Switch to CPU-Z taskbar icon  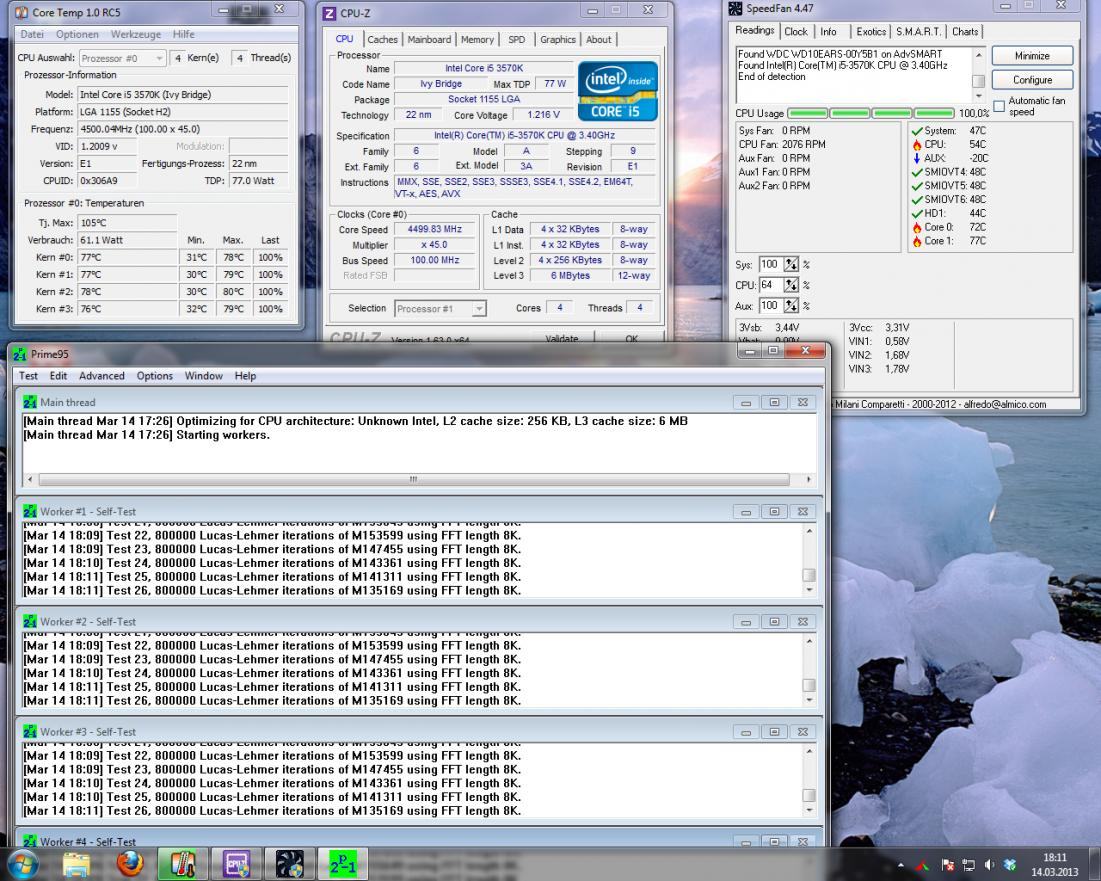(x=237, y=864)
